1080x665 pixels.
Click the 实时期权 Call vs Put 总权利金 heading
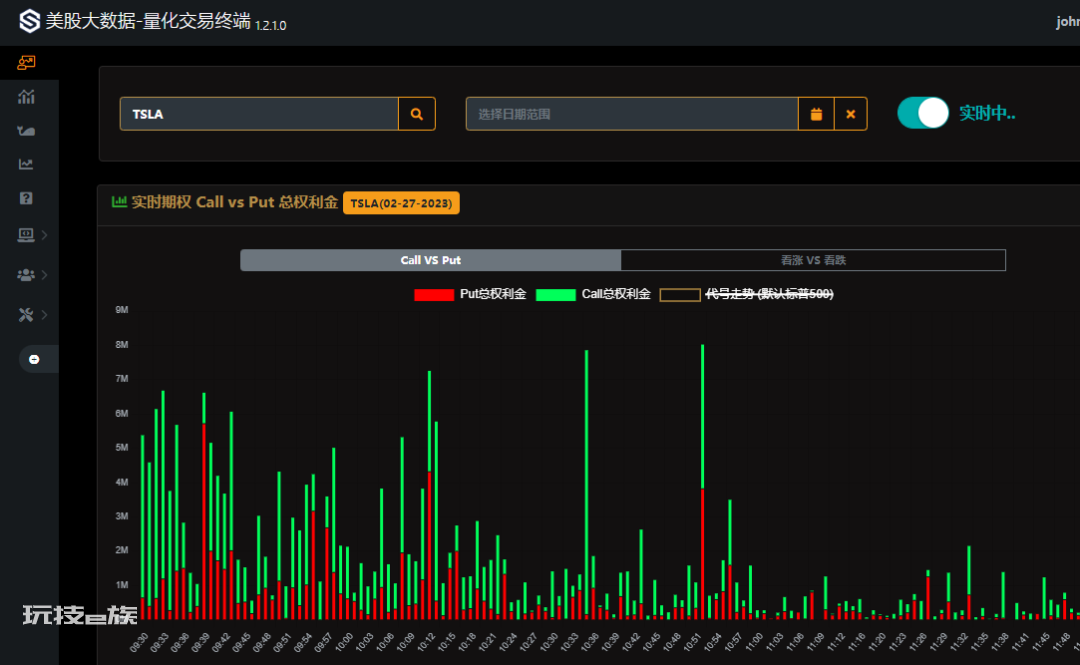pyautogui.click(x=234, y=202)
